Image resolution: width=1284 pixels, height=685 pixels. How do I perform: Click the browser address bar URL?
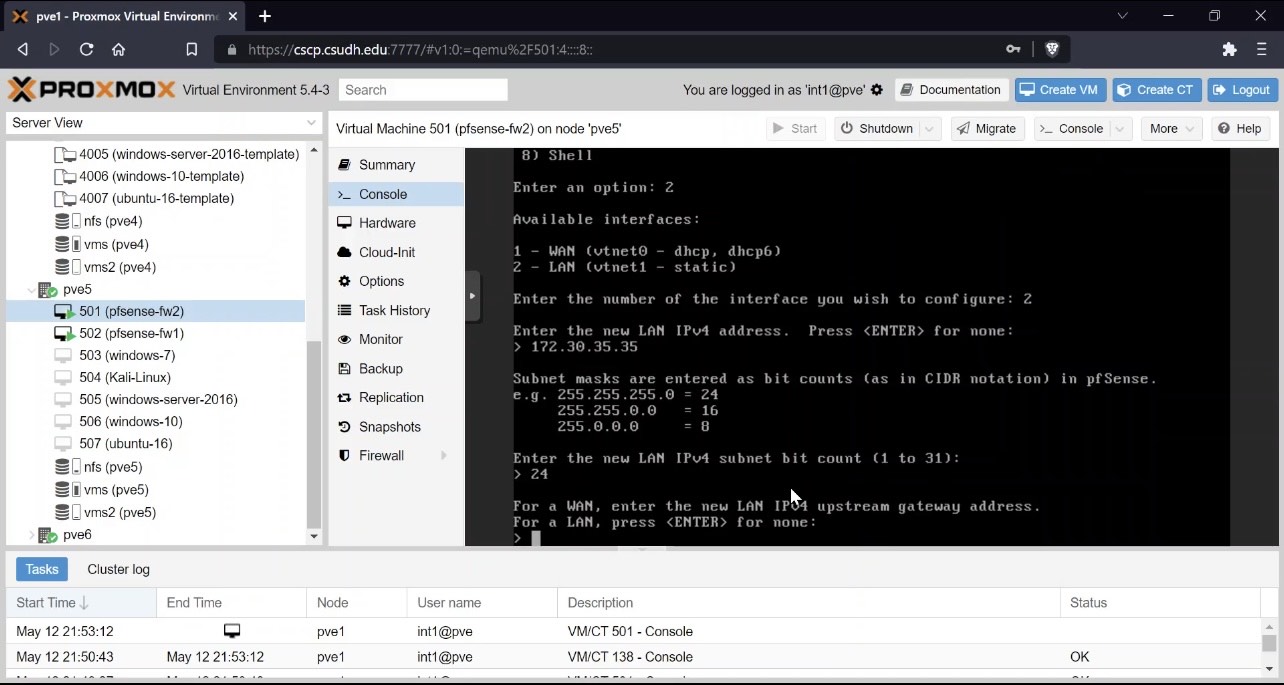(x=420, y=49)
